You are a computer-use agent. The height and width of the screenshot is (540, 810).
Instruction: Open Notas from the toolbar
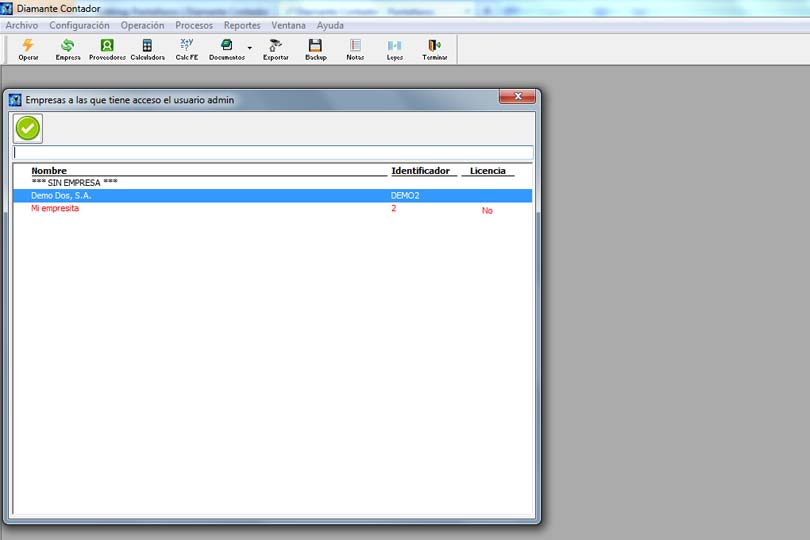355,50
